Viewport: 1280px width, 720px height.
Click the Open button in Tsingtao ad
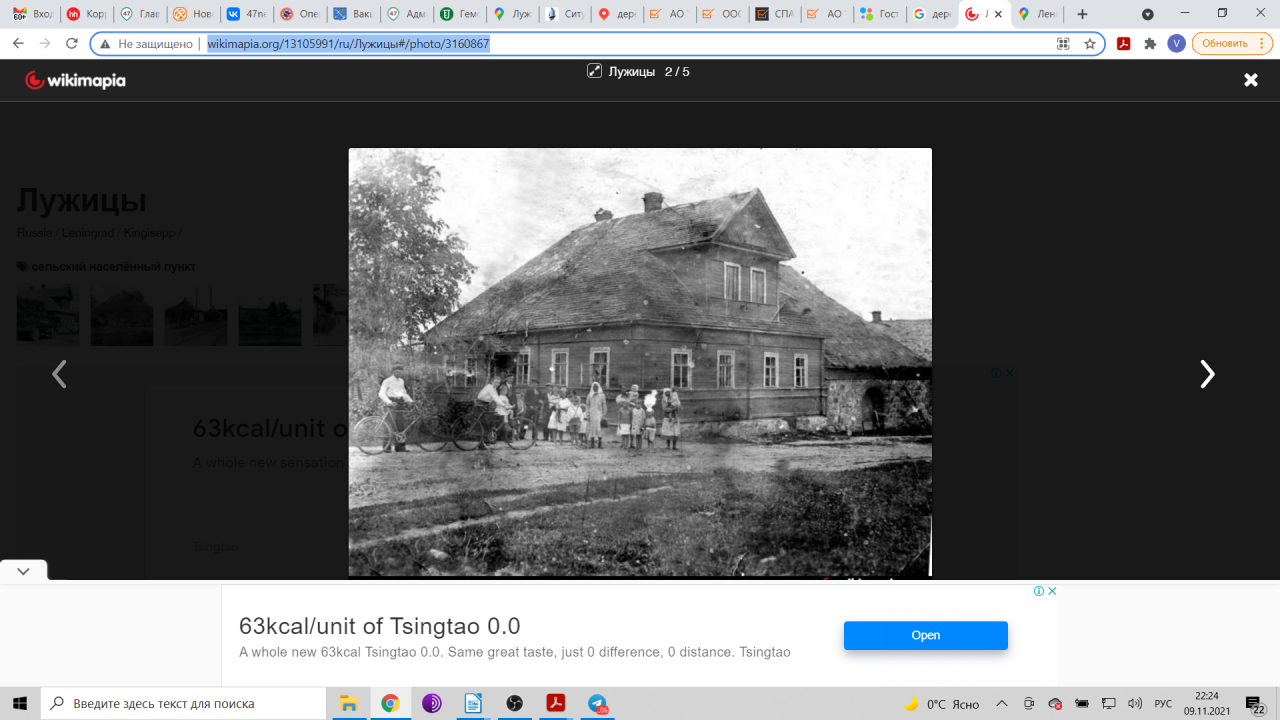[x=925, y=635]
